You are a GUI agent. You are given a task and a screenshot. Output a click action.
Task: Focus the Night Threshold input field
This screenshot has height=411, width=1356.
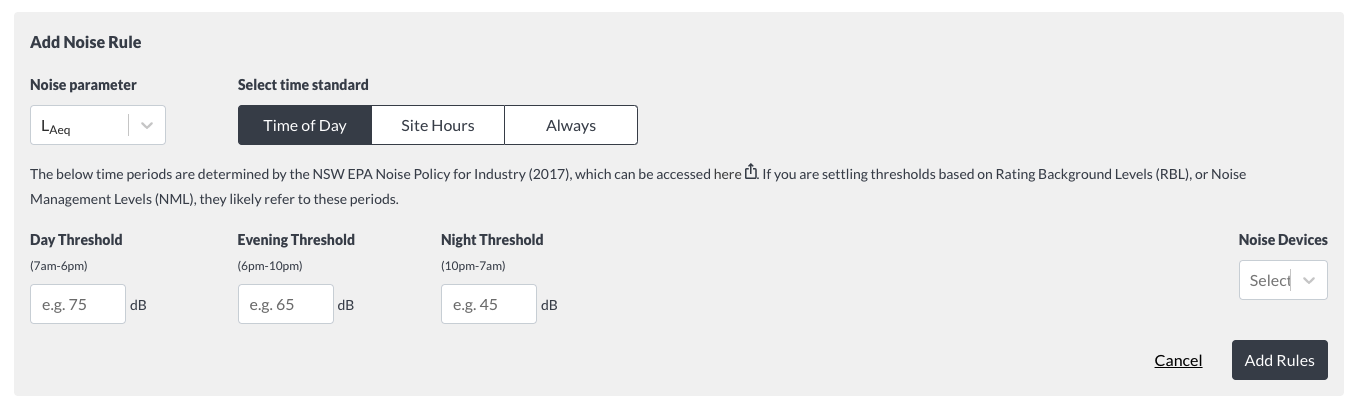(x=489, y=304)
